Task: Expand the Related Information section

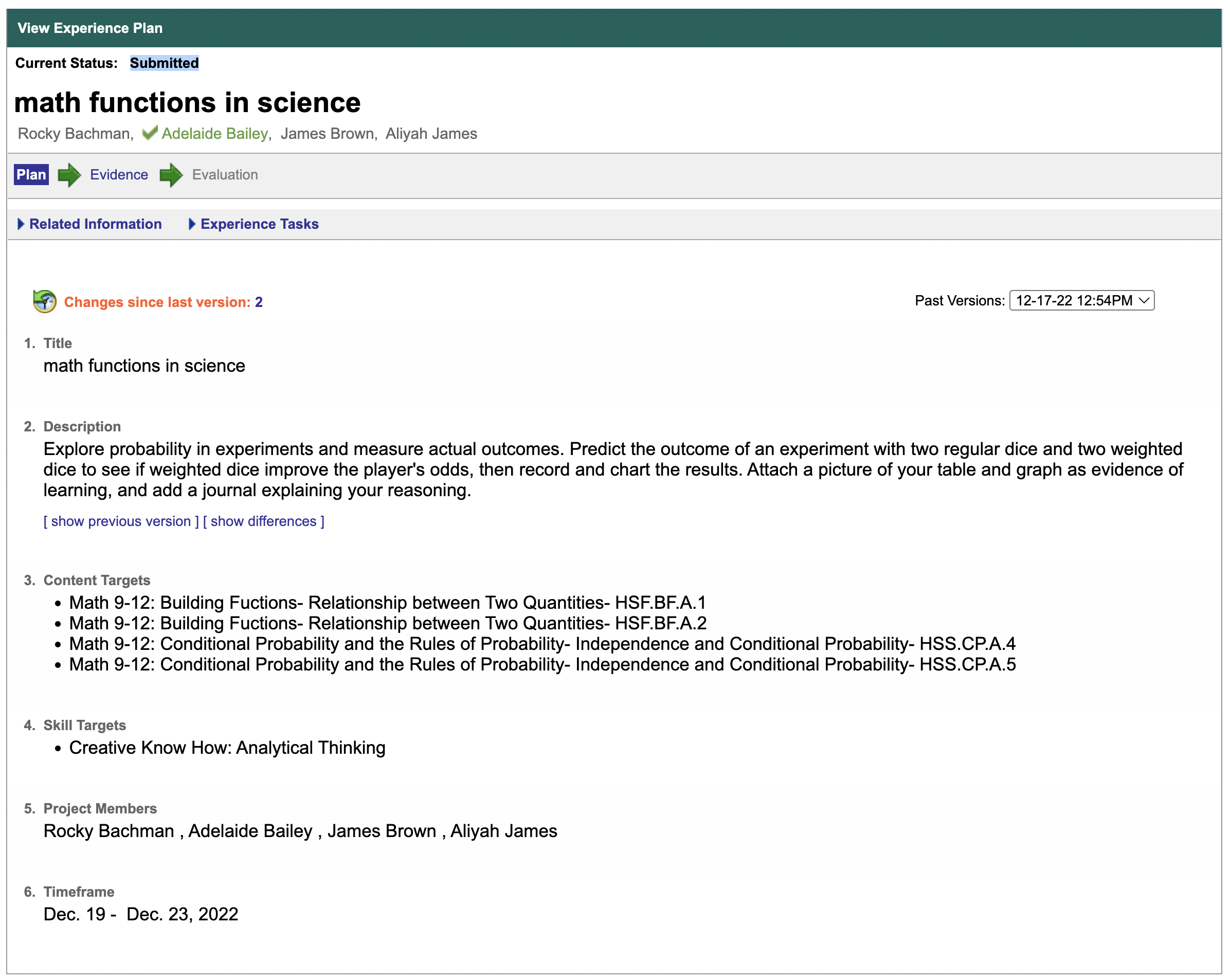Action: tap(89, 224)
